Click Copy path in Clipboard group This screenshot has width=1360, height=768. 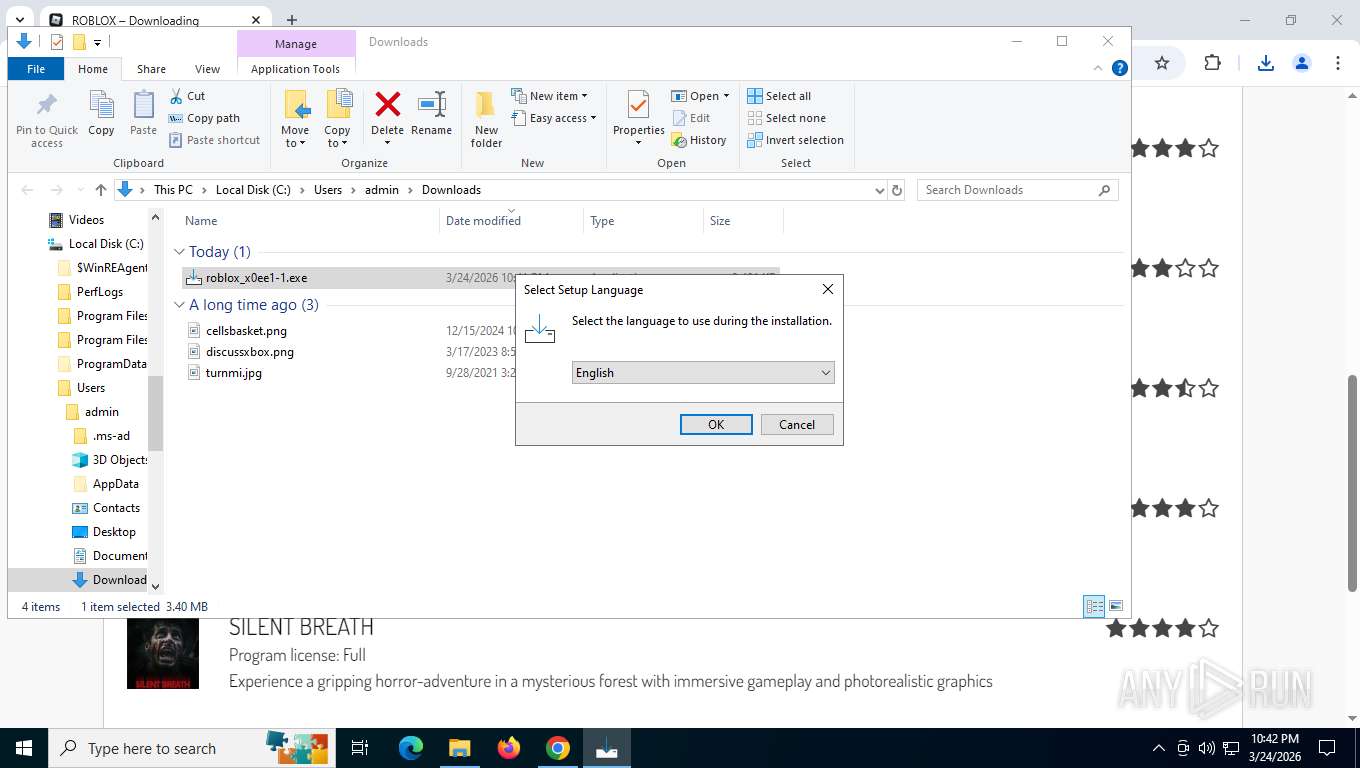(205, 118)
